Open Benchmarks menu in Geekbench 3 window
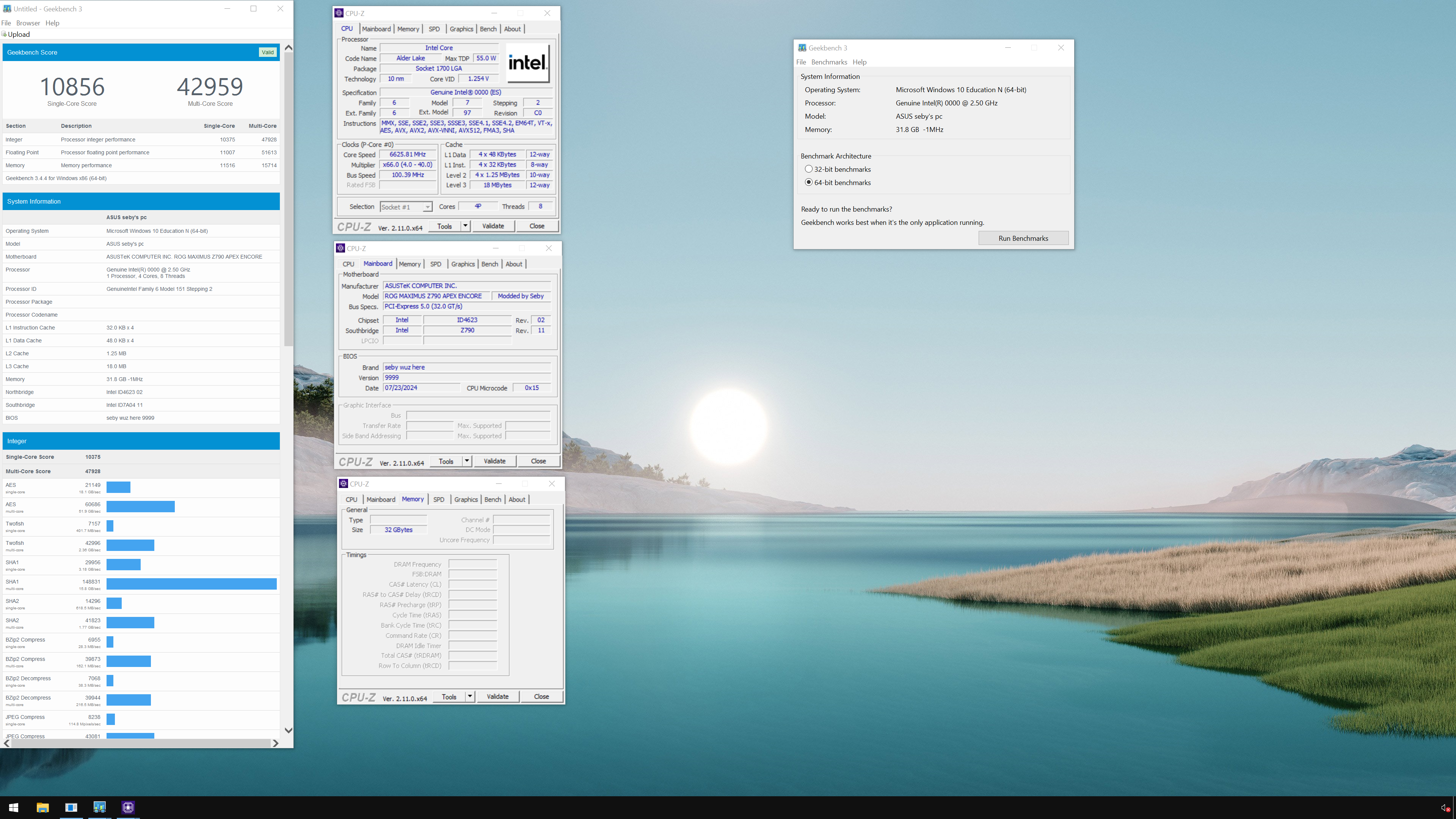Screen dimensions: 1456x819 (829, 62)
